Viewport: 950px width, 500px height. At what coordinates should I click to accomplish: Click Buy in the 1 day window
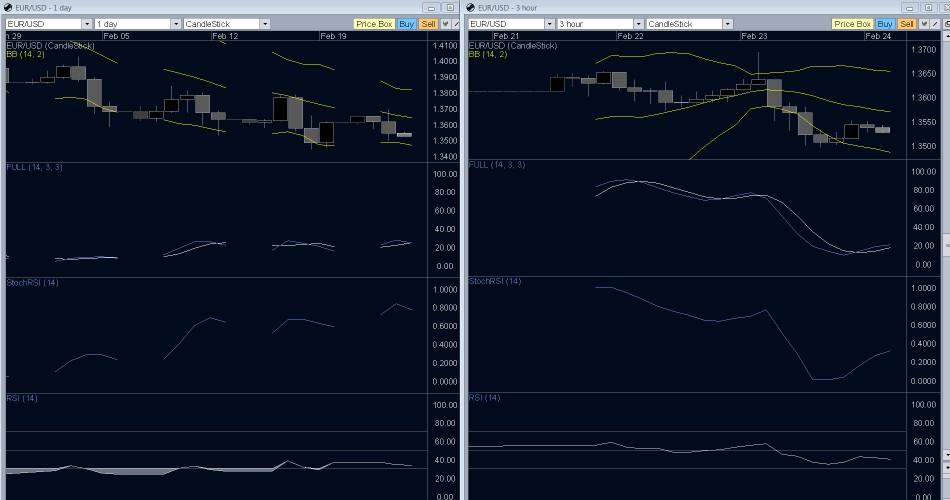tap(407, 24)
